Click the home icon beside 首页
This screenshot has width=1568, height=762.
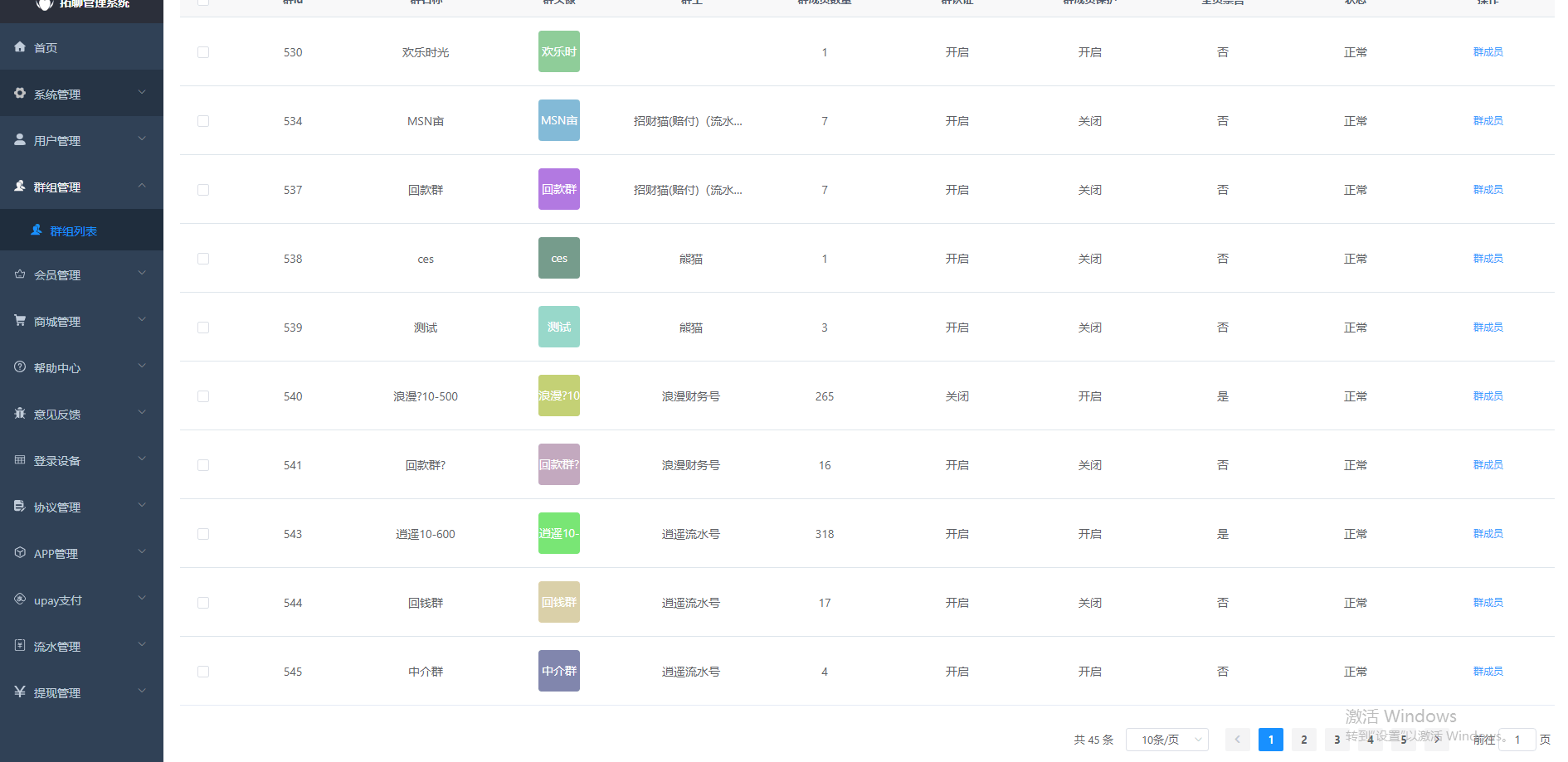click(x=20, y=47)
